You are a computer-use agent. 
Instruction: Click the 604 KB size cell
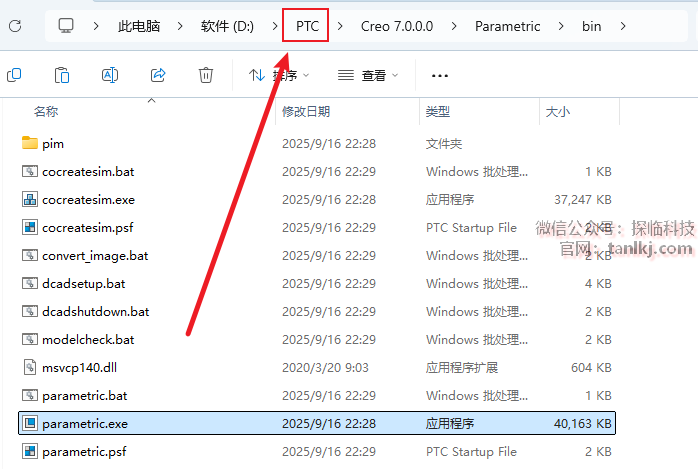[591, 368]
